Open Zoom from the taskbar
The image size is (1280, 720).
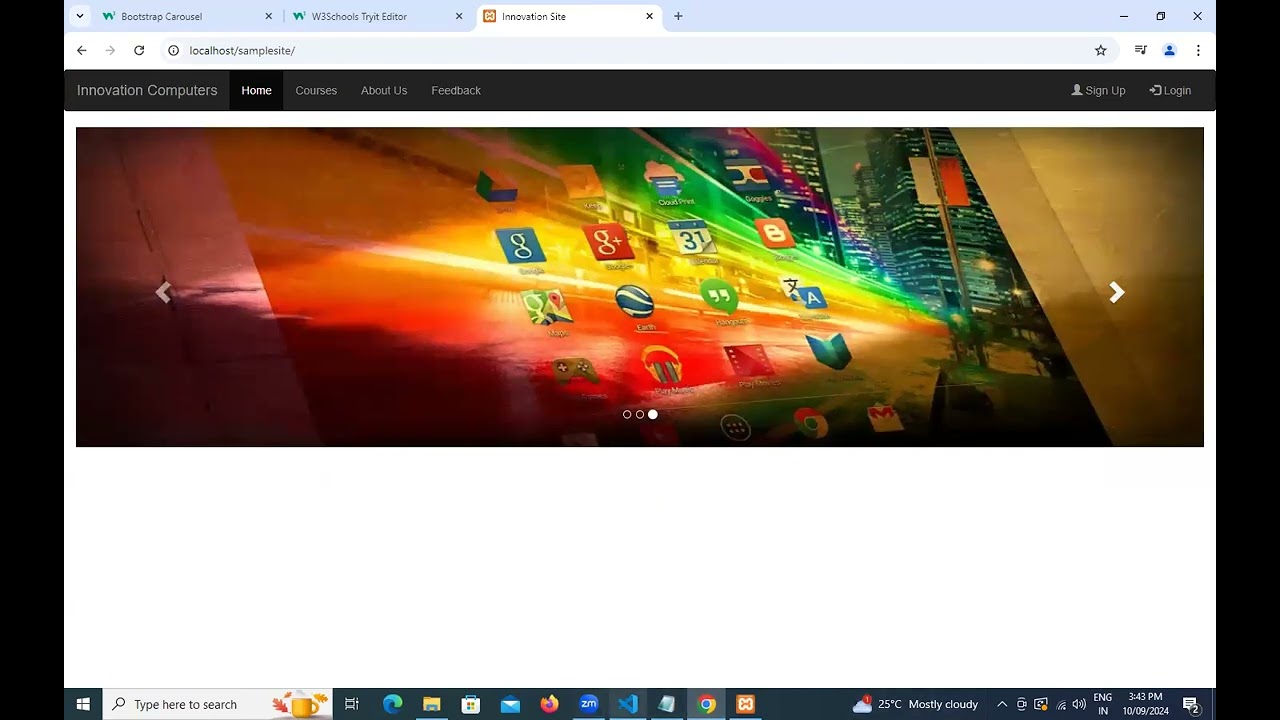(588, 704)
